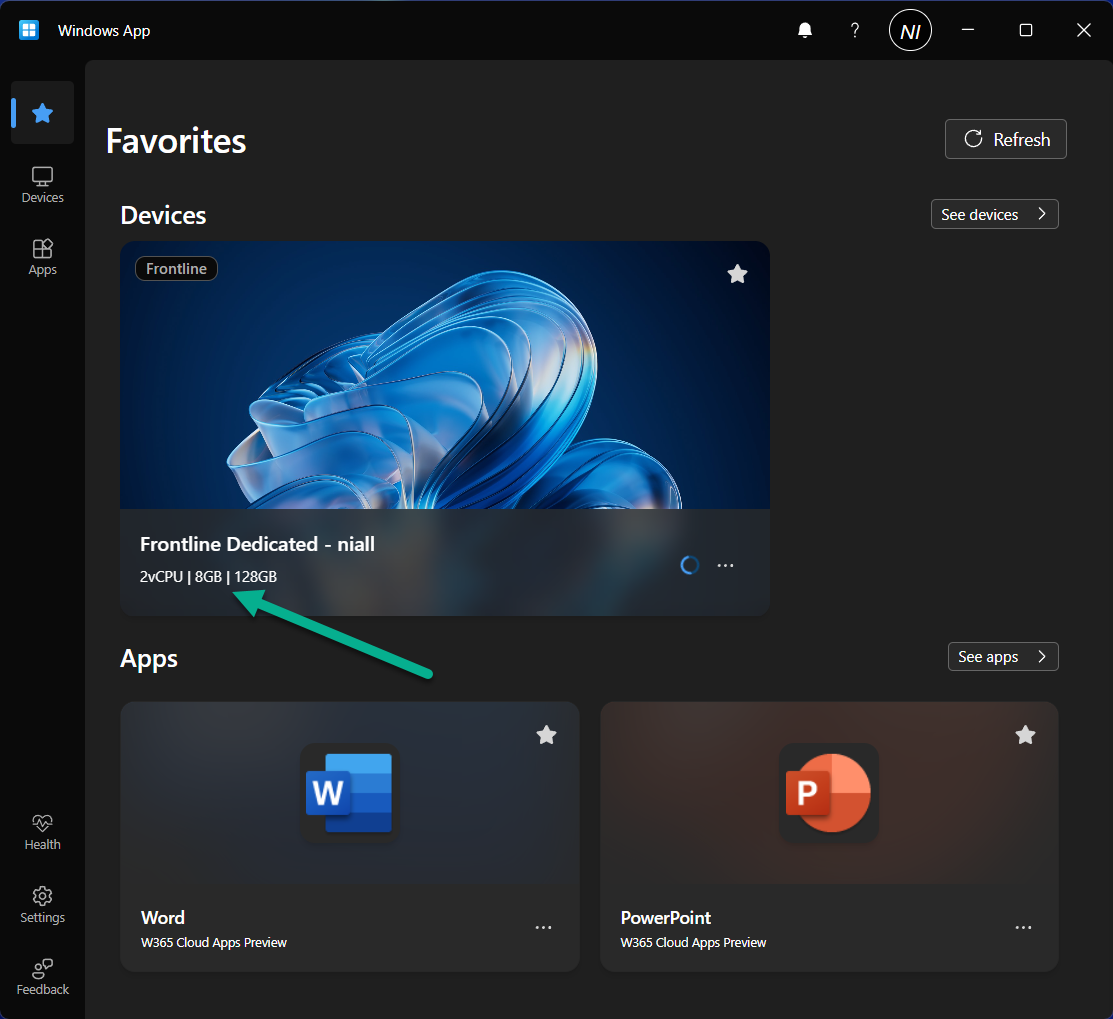Viewport: 1113px width, 1019px height.
Task: Select the Feedback icon in the sidebar
Action: [42, 975]
